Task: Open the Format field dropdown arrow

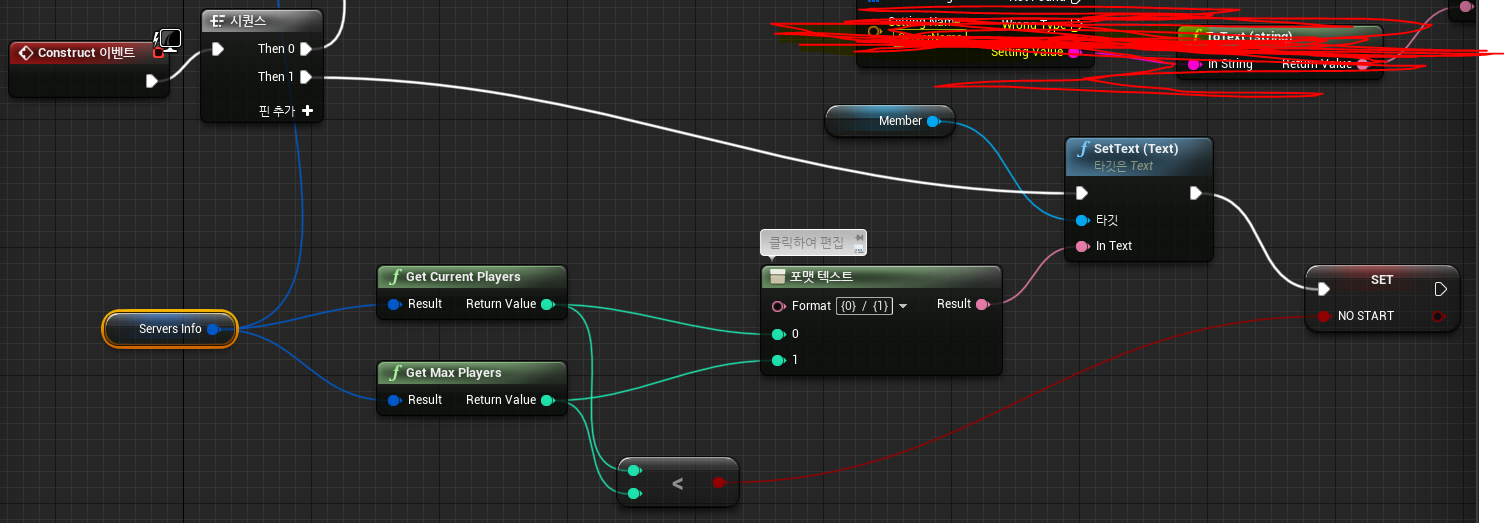Action: [903, 306]
